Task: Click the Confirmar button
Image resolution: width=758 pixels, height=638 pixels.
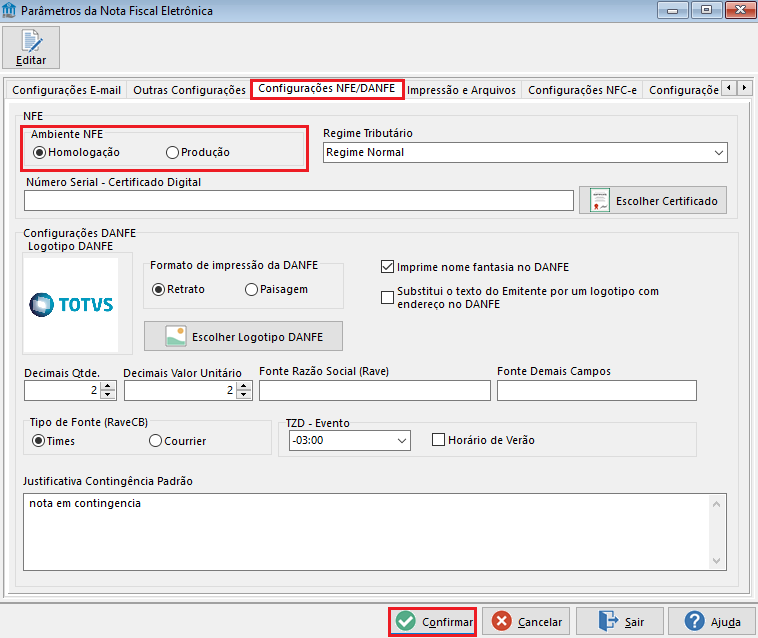Action: pos(433,622)
